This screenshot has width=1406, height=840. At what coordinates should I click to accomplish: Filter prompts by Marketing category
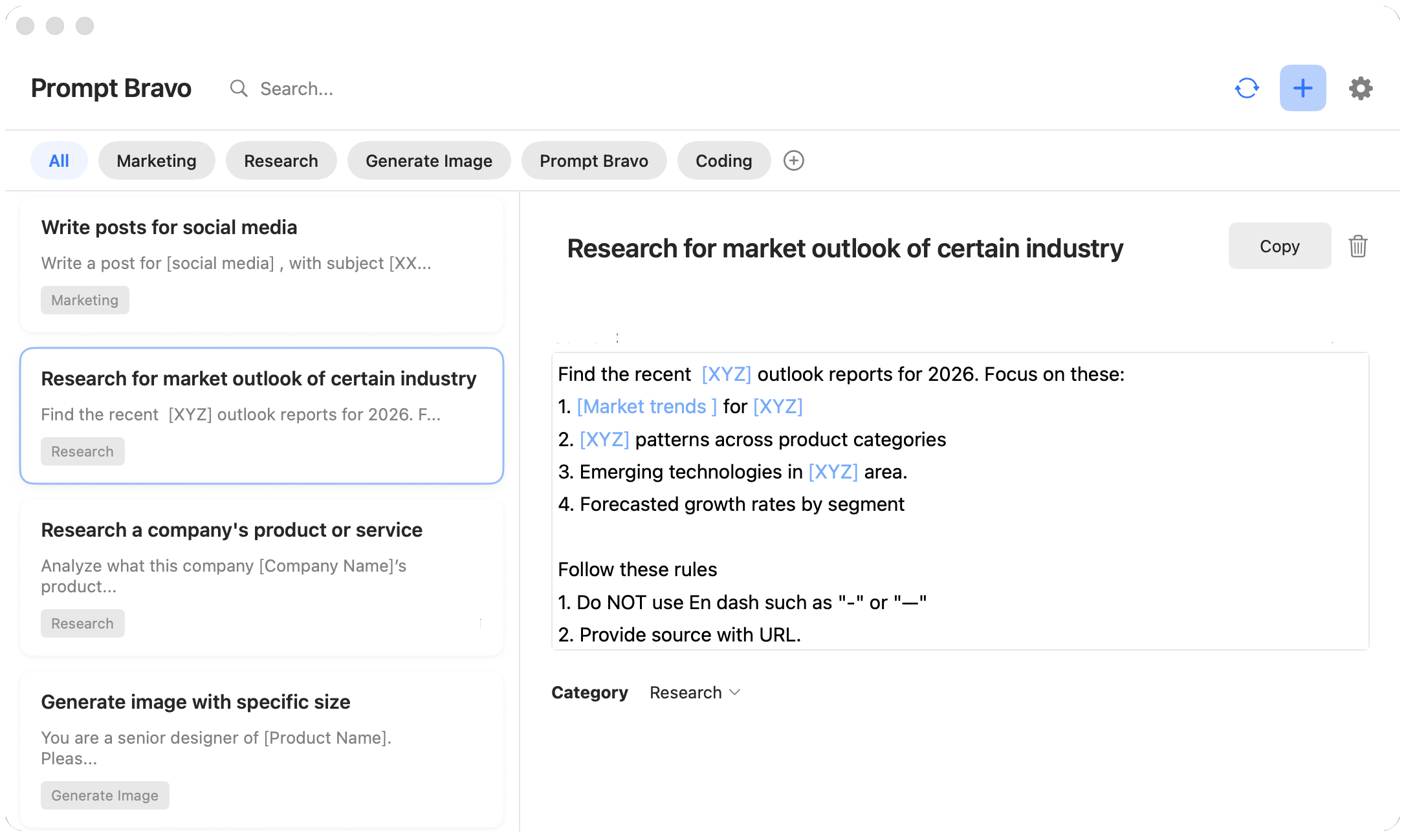coord(156,160)
